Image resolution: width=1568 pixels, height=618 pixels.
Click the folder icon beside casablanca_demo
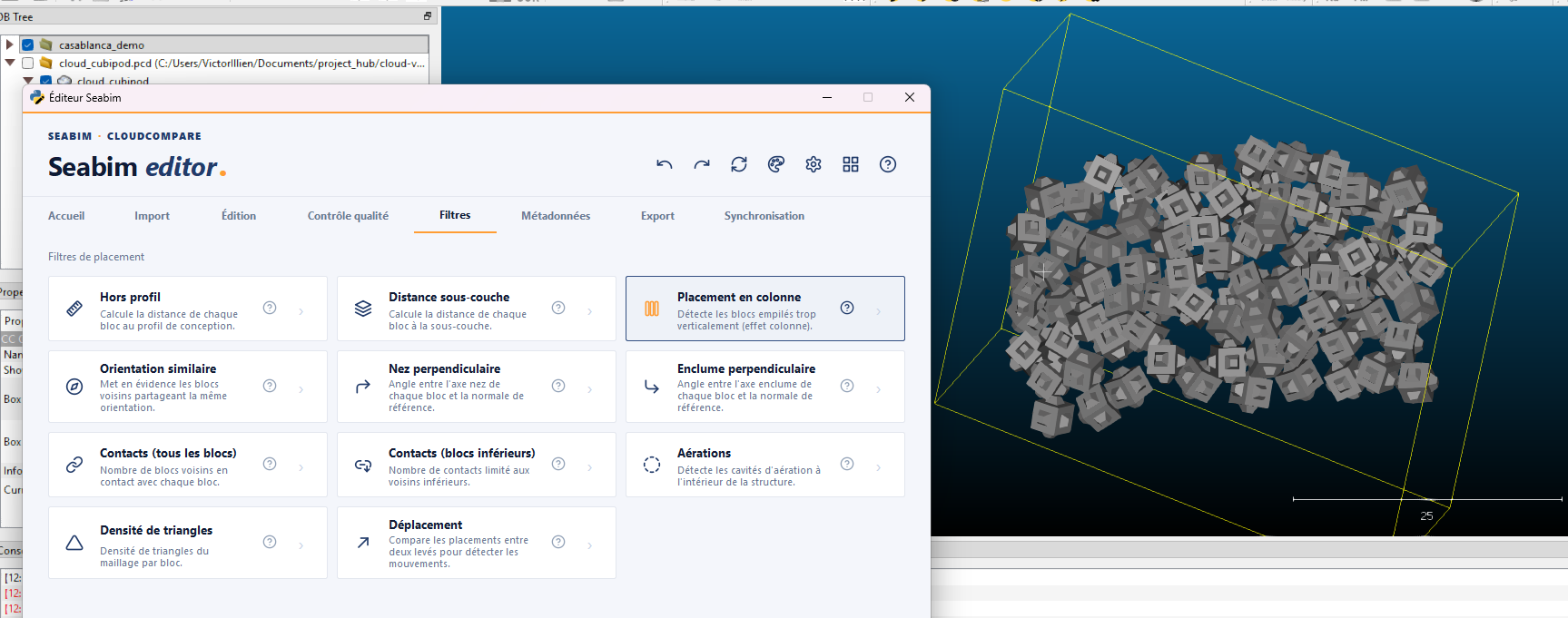[46, 44]
